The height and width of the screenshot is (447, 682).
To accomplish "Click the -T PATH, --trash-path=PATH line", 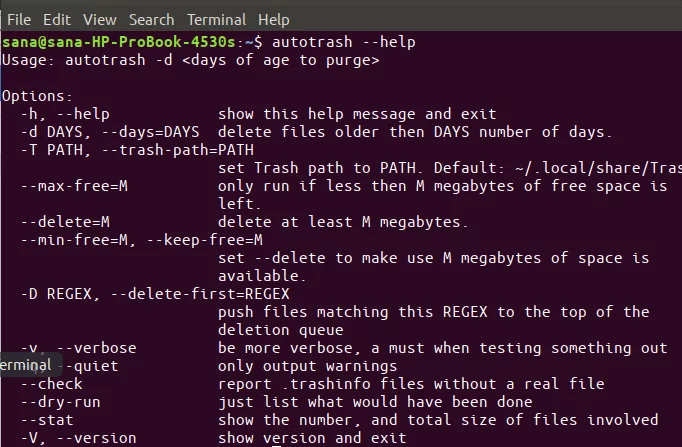I will coord(137,150).
